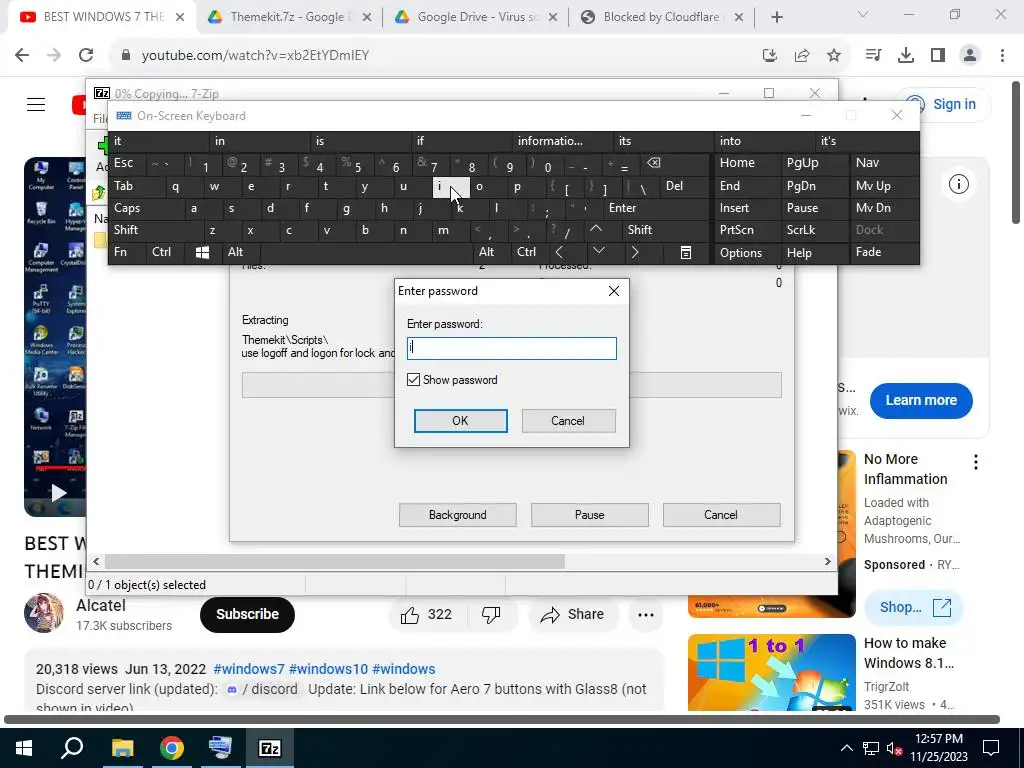The width and height of the screenshot is (1024, 768).
Task: Toggle right Alt key on On-Screen Keyboard
Action: (x=492, y=252)
